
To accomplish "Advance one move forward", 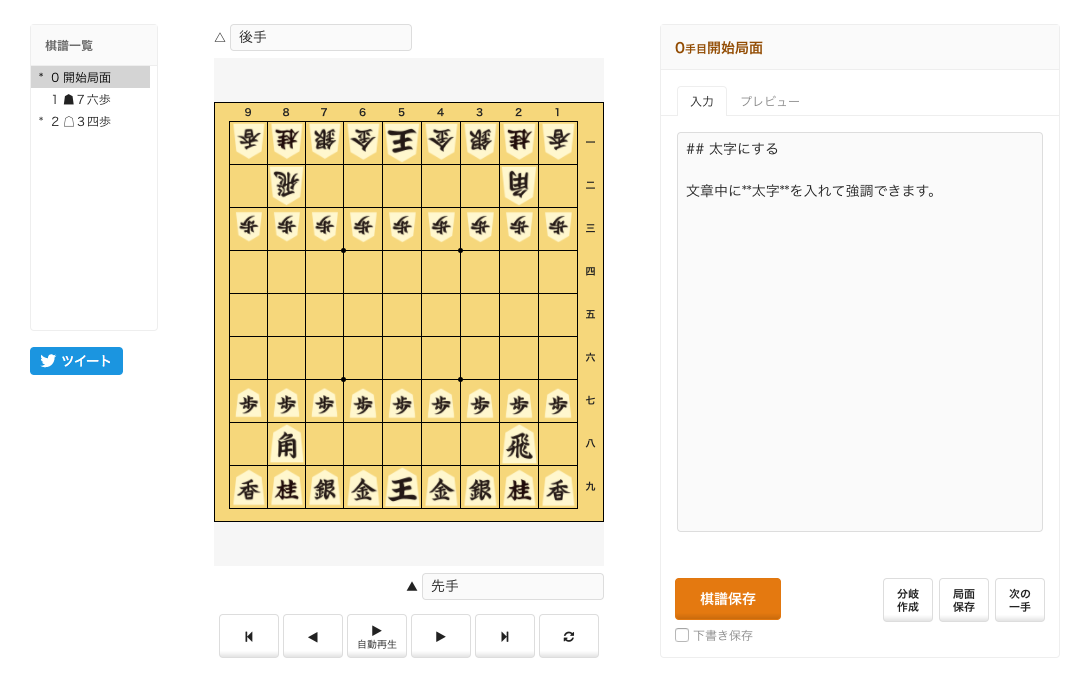I will pos(441,636).
